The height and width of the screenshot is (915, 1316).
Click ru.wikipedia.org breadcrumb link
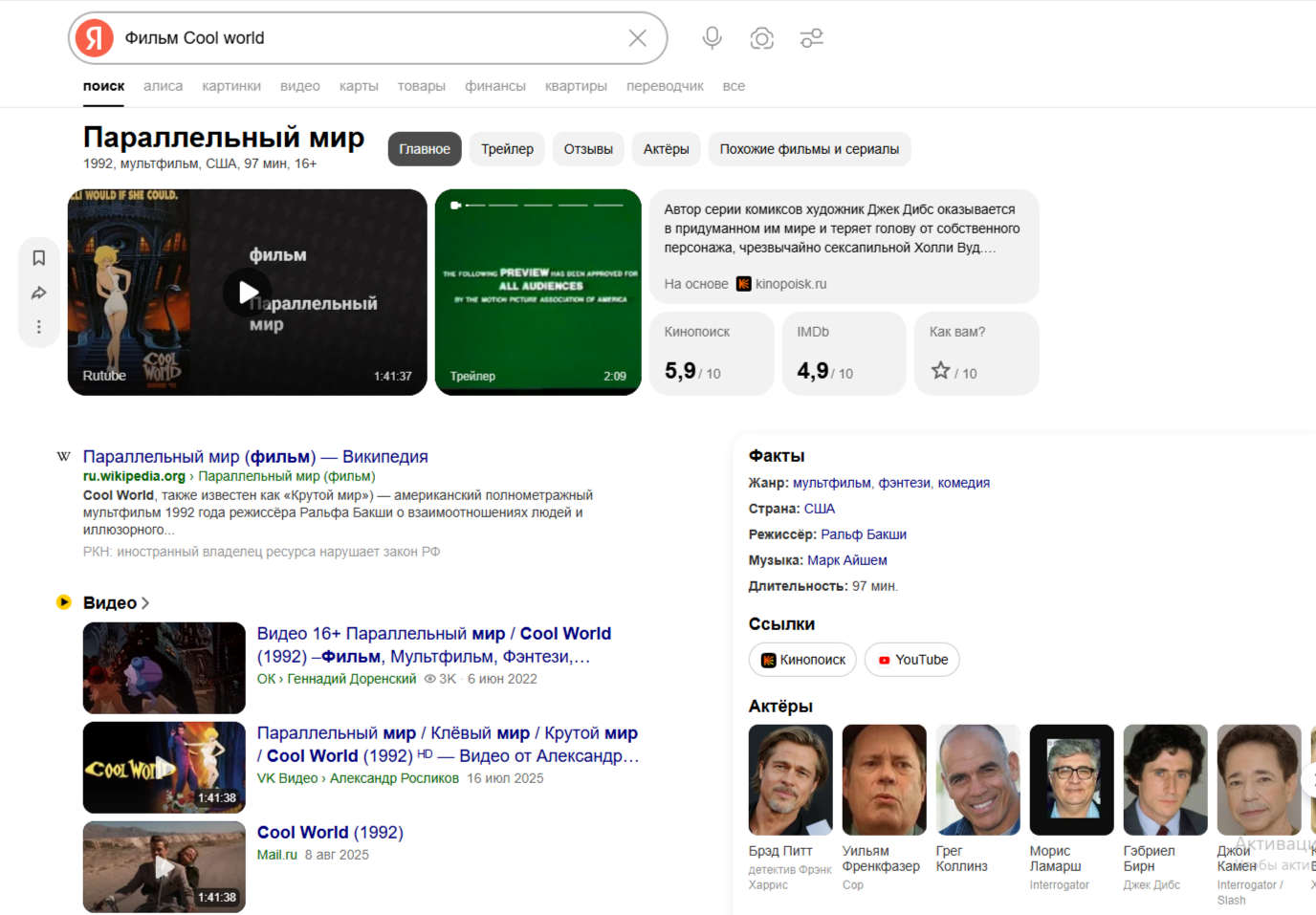click(x=134, y=476)
